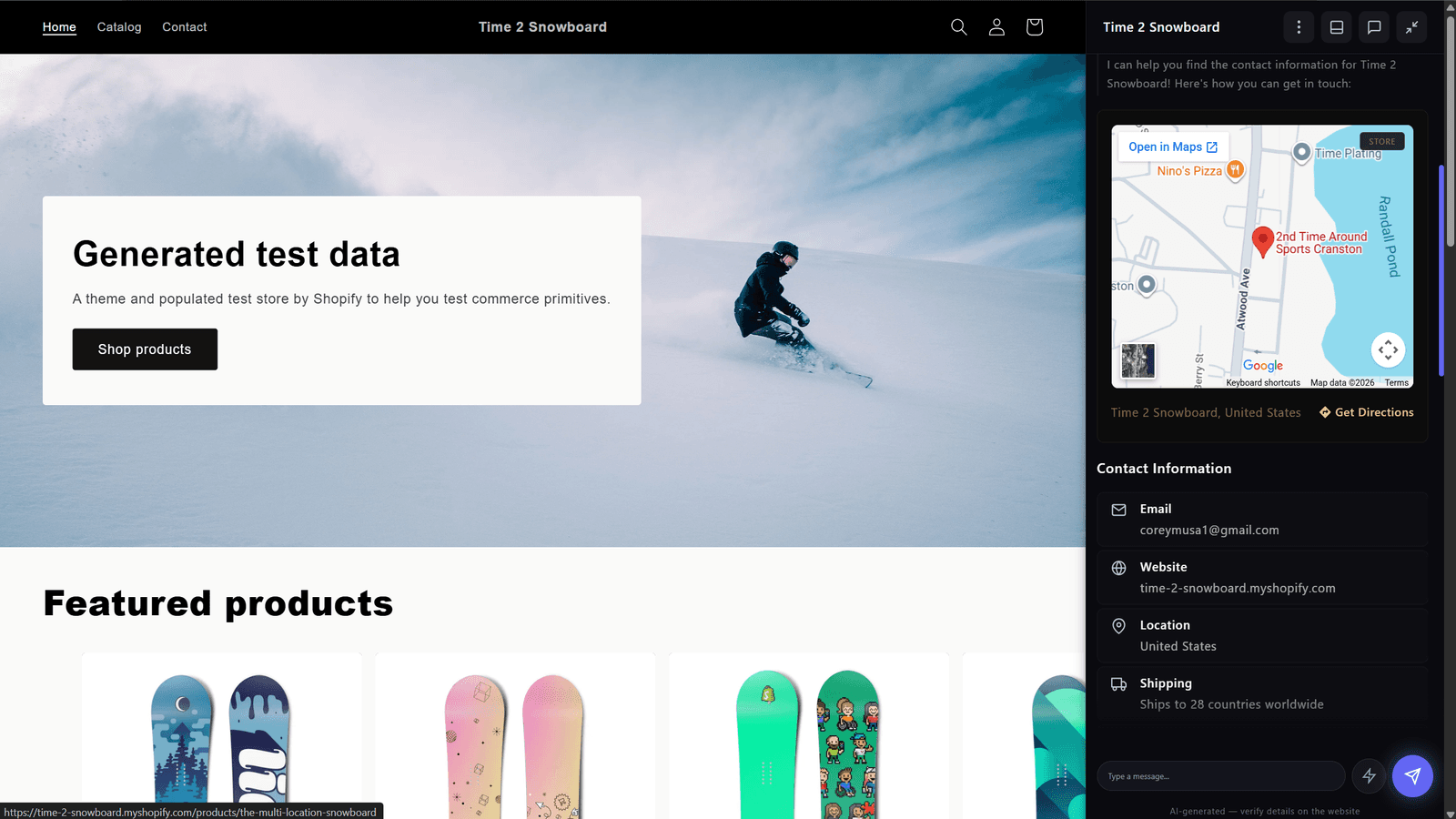Collapse the chat panel with arrows icon
Screen dimensions: 1456x819
1411,27
